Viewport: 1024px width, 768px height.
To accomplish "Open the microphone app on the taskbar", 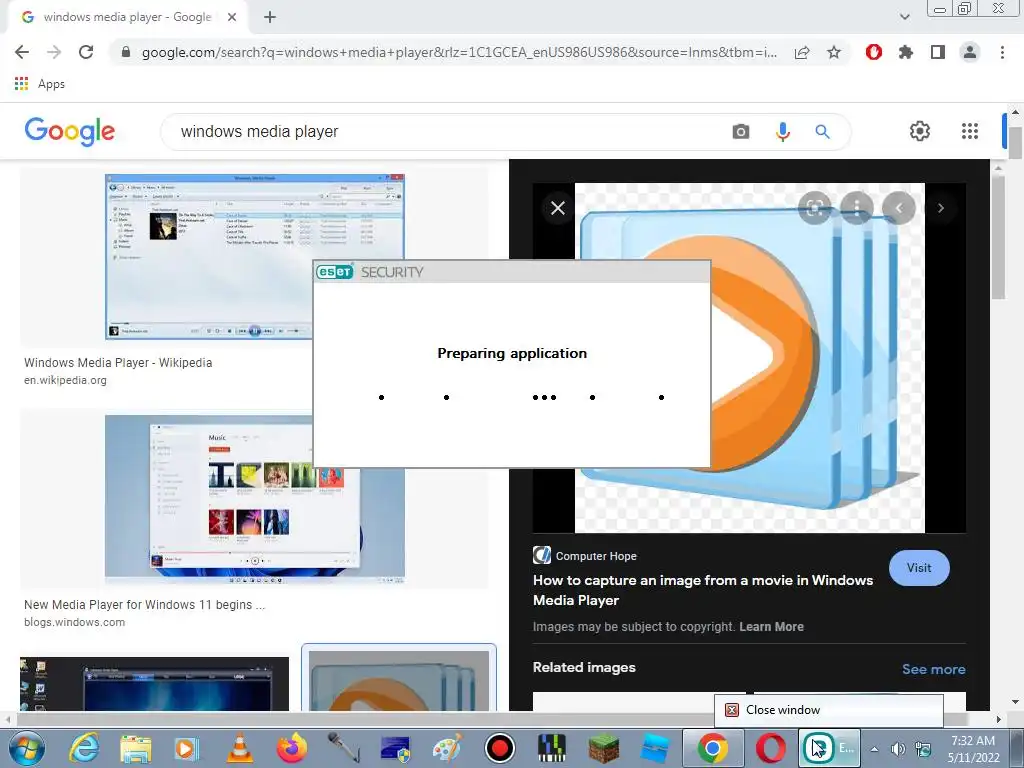I will click(344, 748).
